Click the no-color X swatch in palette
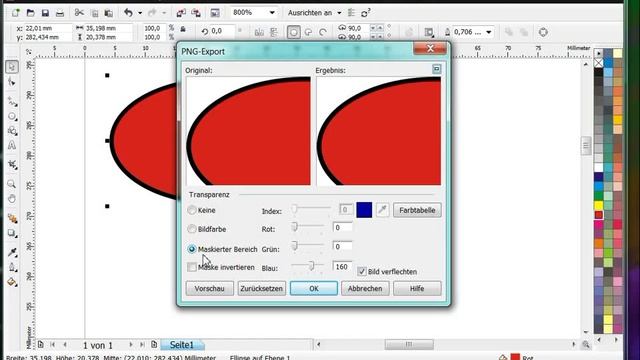The height and width of the screenshot is (360, 640). [x=598, y=63]
